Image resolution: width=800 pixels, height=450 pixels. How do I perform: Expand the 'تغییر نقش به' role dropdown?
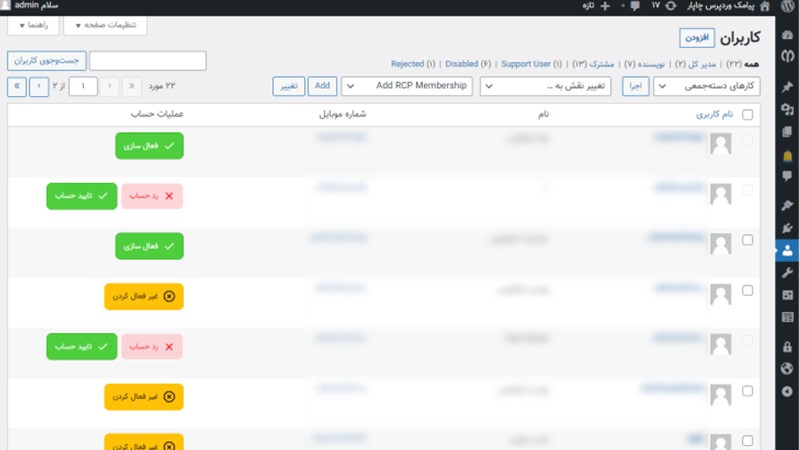click(x=546, y=87)
